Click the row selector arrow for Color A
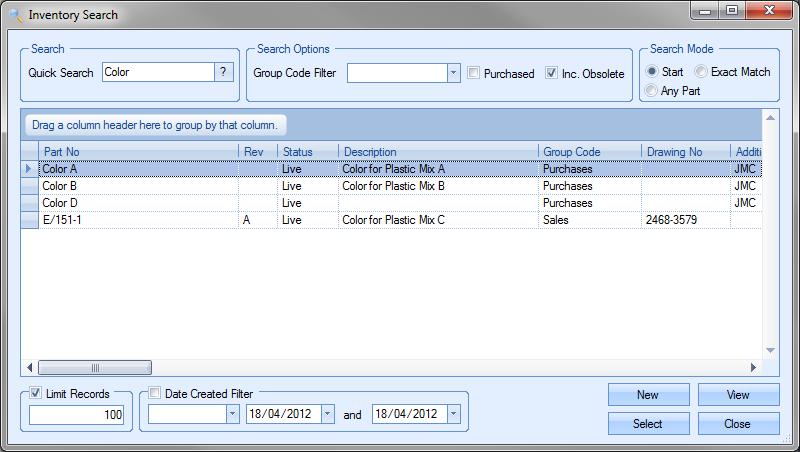This screenshot has height=452, width=800. click(29, 169)
